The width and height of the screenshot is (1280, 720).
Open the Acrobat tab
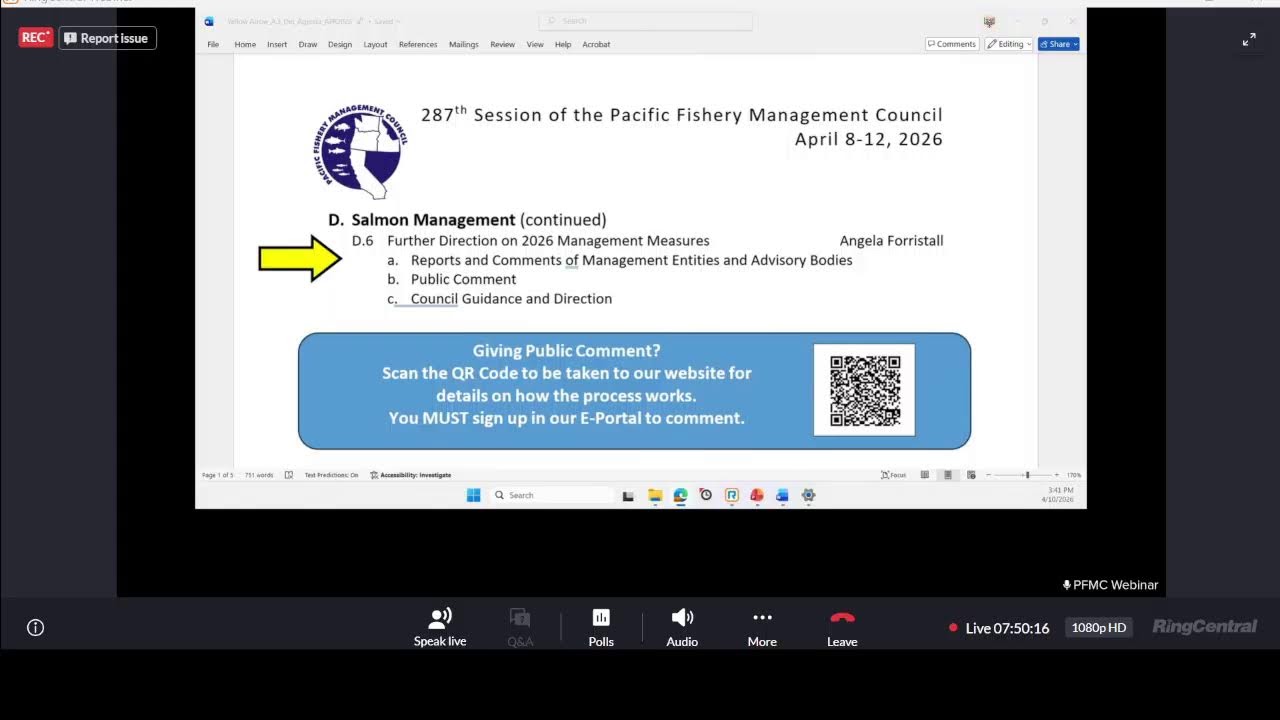click(596, 45)
